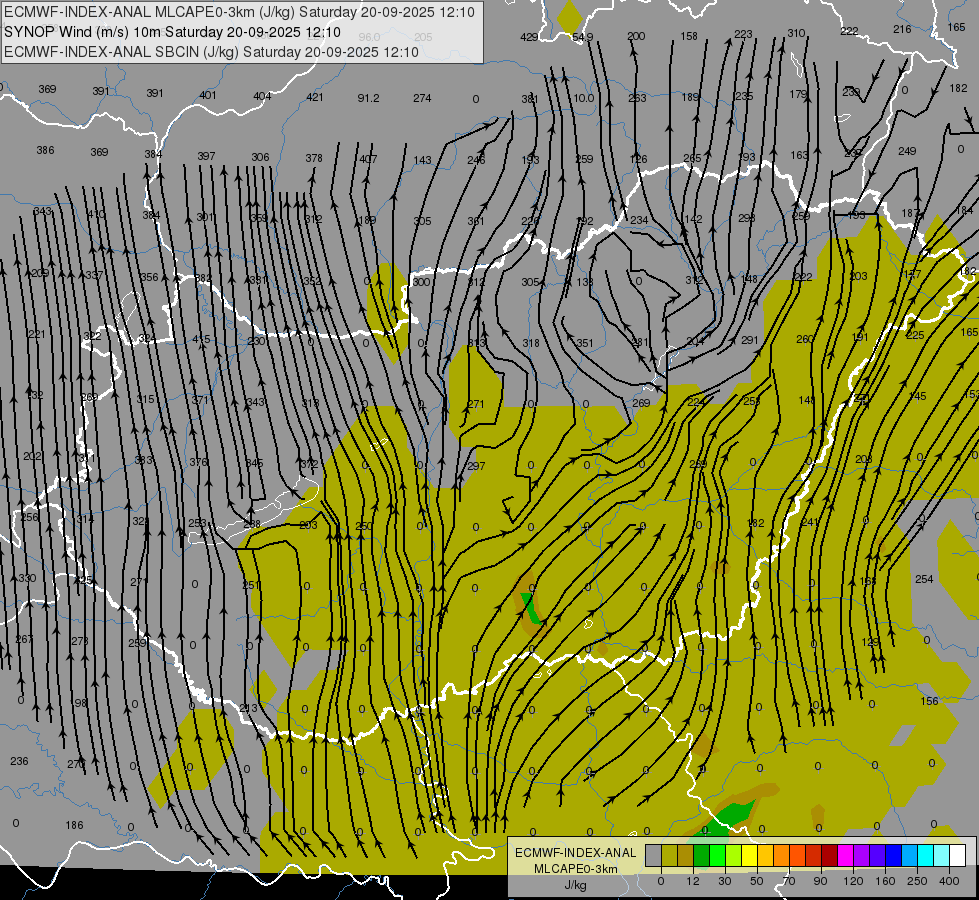979x900 pixels.
Task: Select the pure yellow swatch in legend
Action: (x=750, y=855)
